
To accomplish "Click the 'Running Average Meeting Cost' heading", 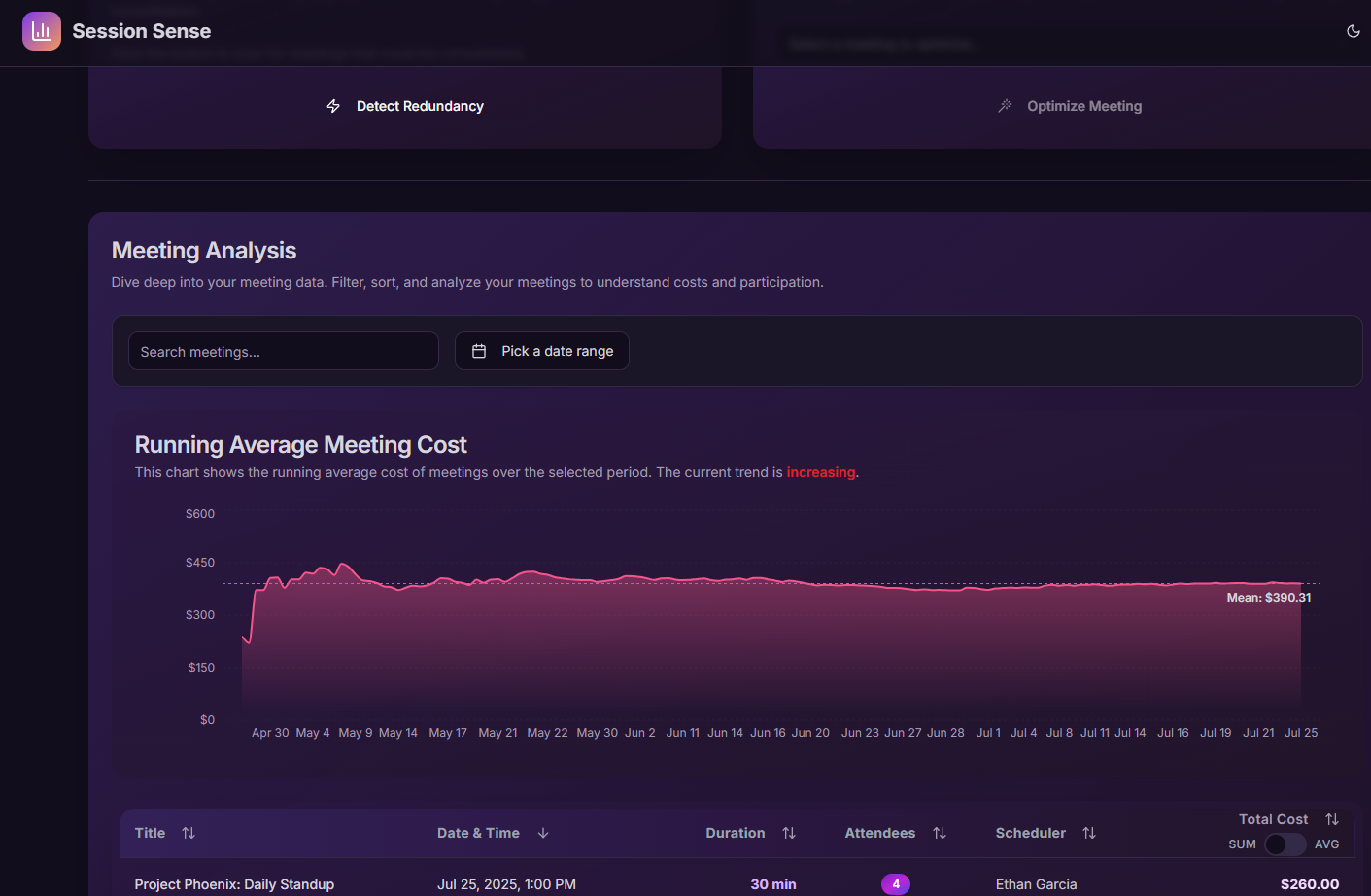I will click(x=301, y=445).
